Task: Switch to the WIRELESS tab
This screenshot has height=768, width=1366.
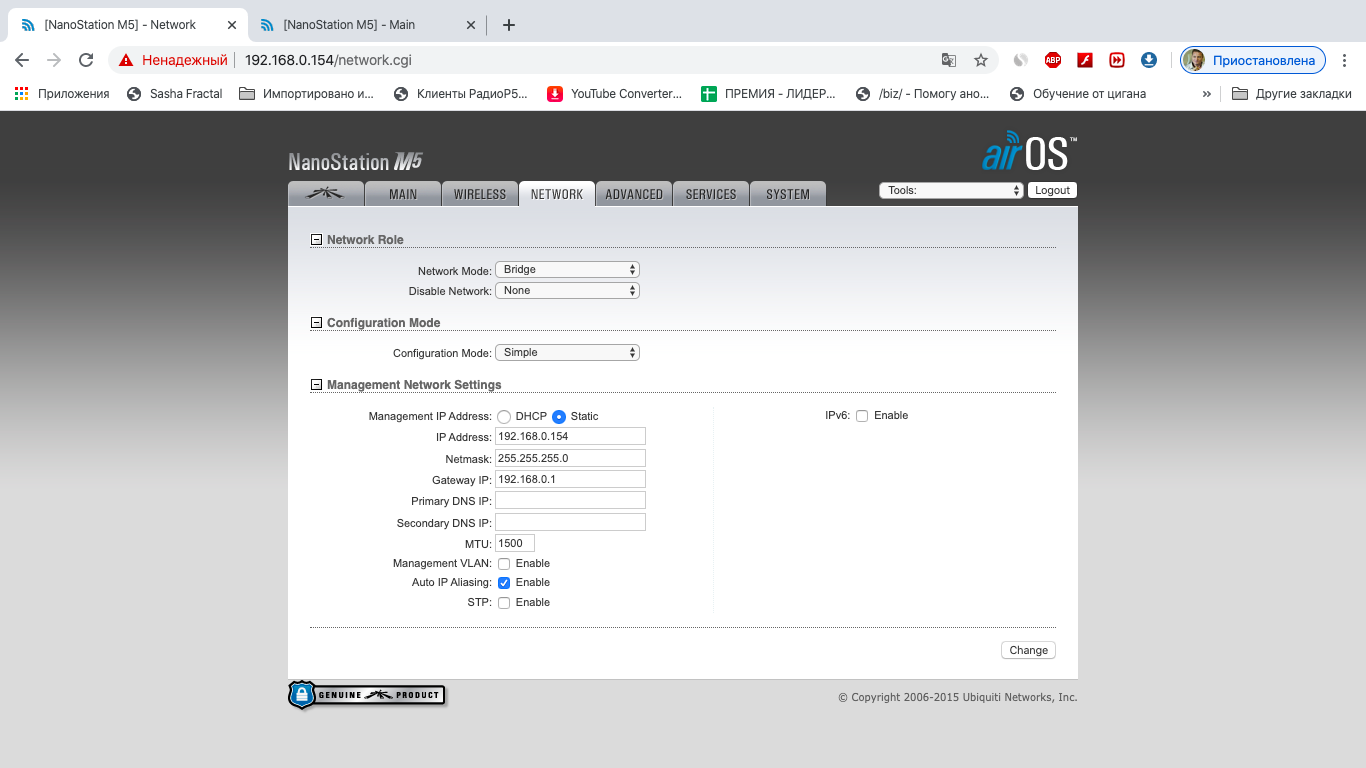Action: click(x=480, y=194)
